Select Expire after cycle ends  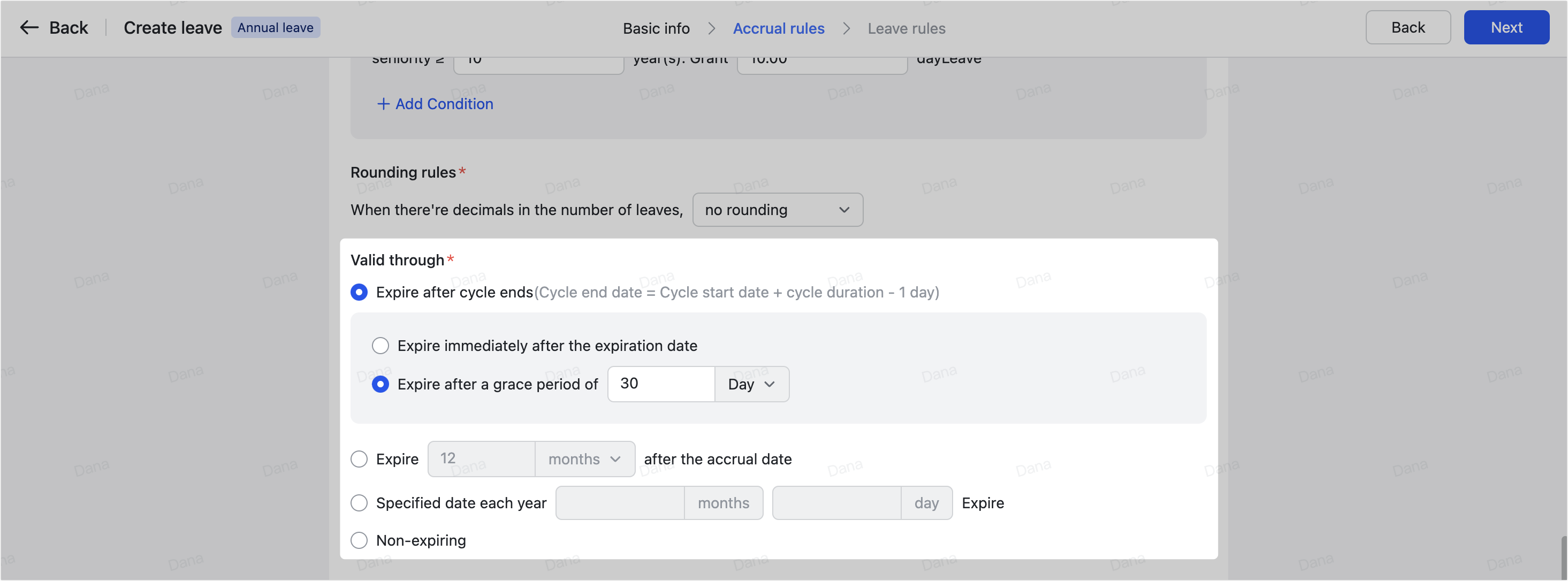click(359, 292)
